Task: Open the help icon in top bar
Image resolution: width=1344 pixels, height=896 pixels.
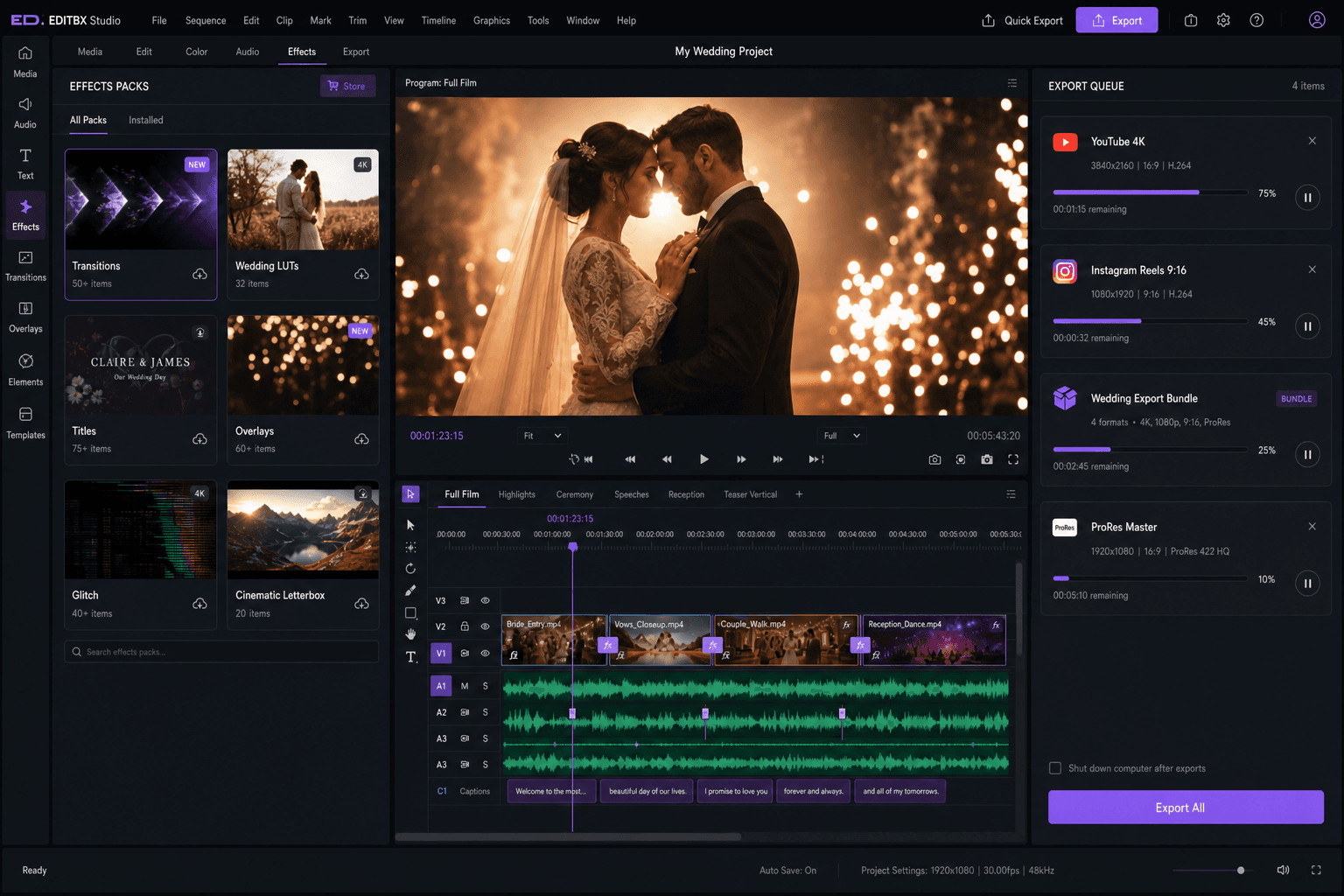Action: [1256, 20]
